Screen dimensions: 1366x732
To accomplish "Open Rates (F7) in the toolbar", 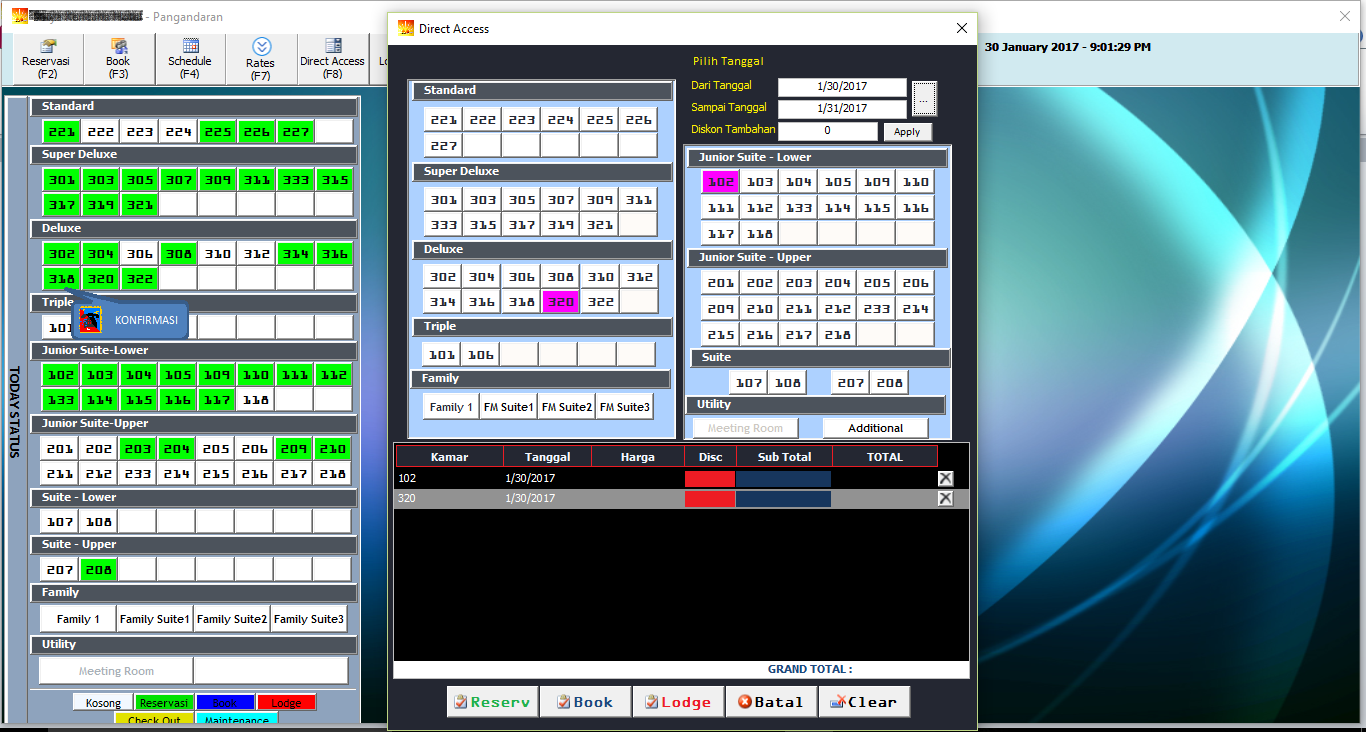I will 261,59.
